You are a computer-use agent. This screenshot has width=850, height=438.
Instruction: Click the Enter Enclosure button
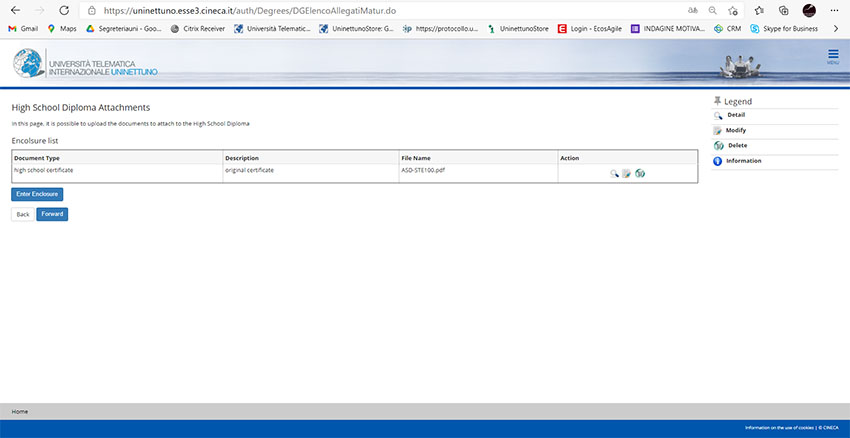(37, 193)
